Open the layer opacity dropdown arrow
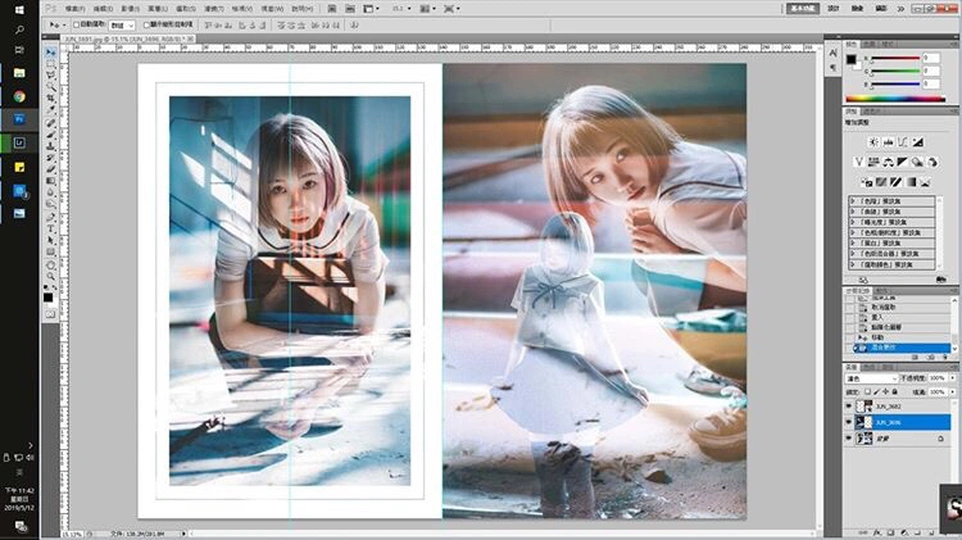The image size is (962, 540). coord(950,379)
